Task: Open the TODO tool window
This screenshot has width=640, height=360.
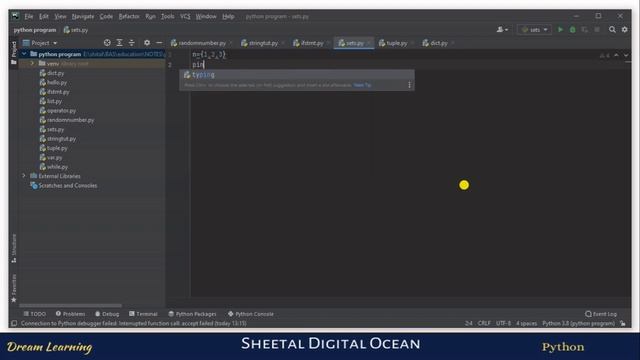Action: tap(35, 314)
